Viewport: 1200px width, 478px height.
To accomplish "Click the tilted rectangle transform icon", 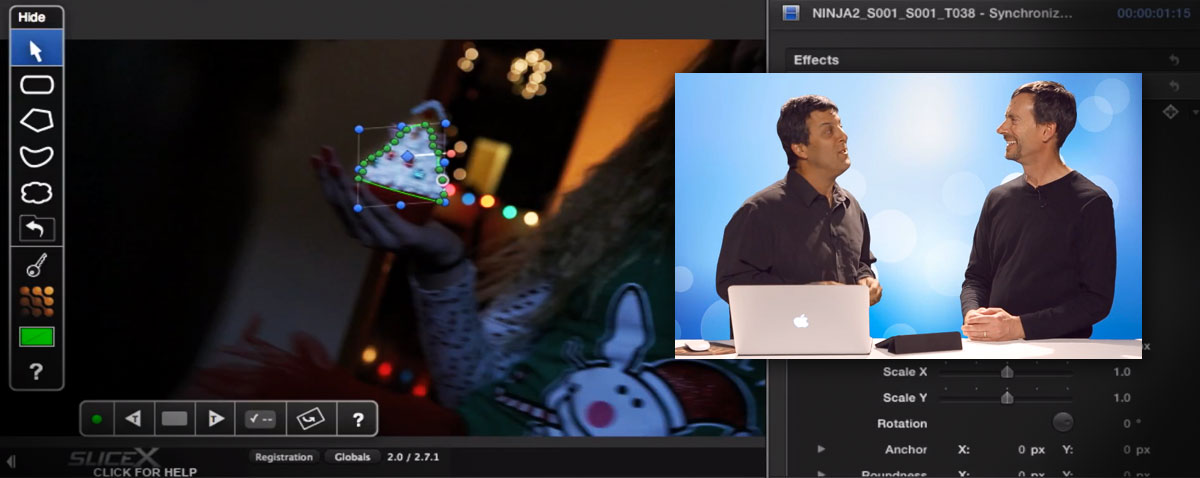I will click(x=309, y=419).
